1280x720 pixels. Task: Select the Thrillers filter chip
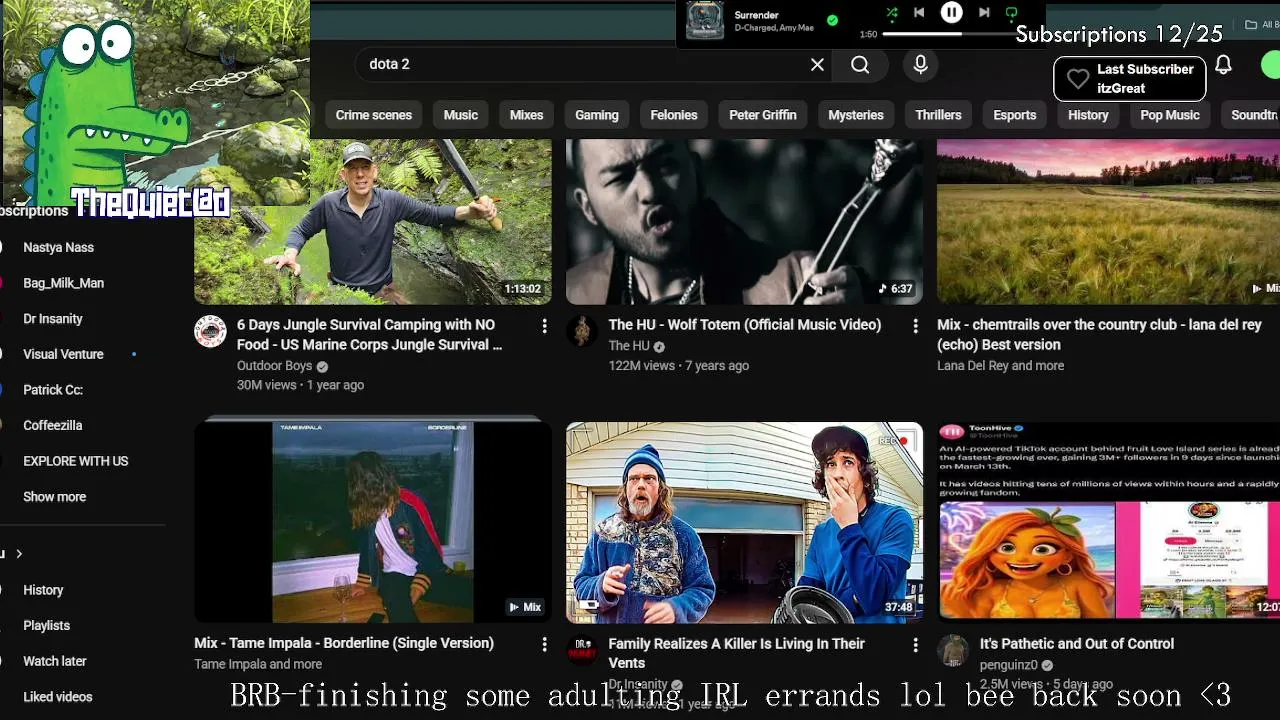tap(938, 115)
